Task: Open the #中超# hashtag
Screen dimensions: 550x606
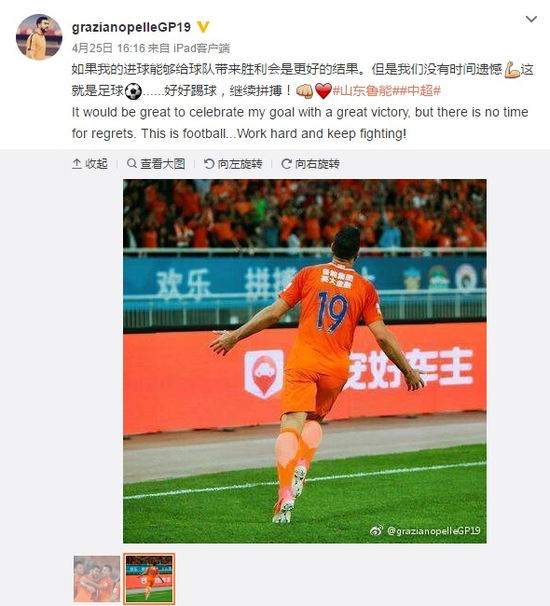Action: [x=414, y=91]
